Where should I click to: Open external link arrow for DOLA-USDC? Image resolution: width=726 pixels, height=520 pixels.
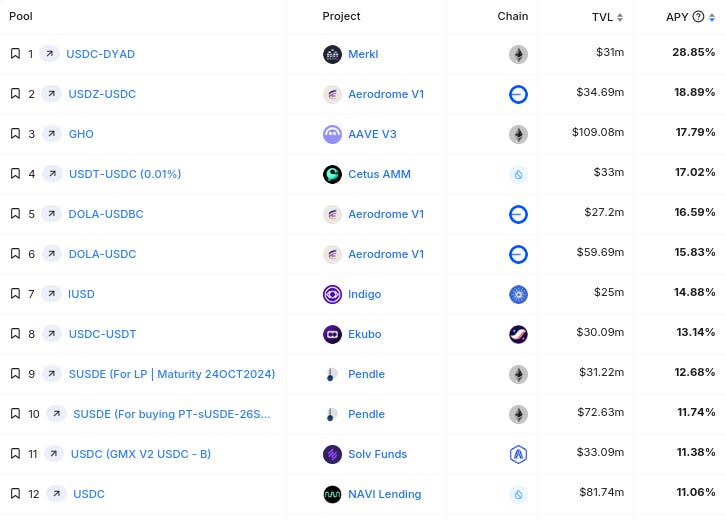pyautogui.click(x=52, y=254)
